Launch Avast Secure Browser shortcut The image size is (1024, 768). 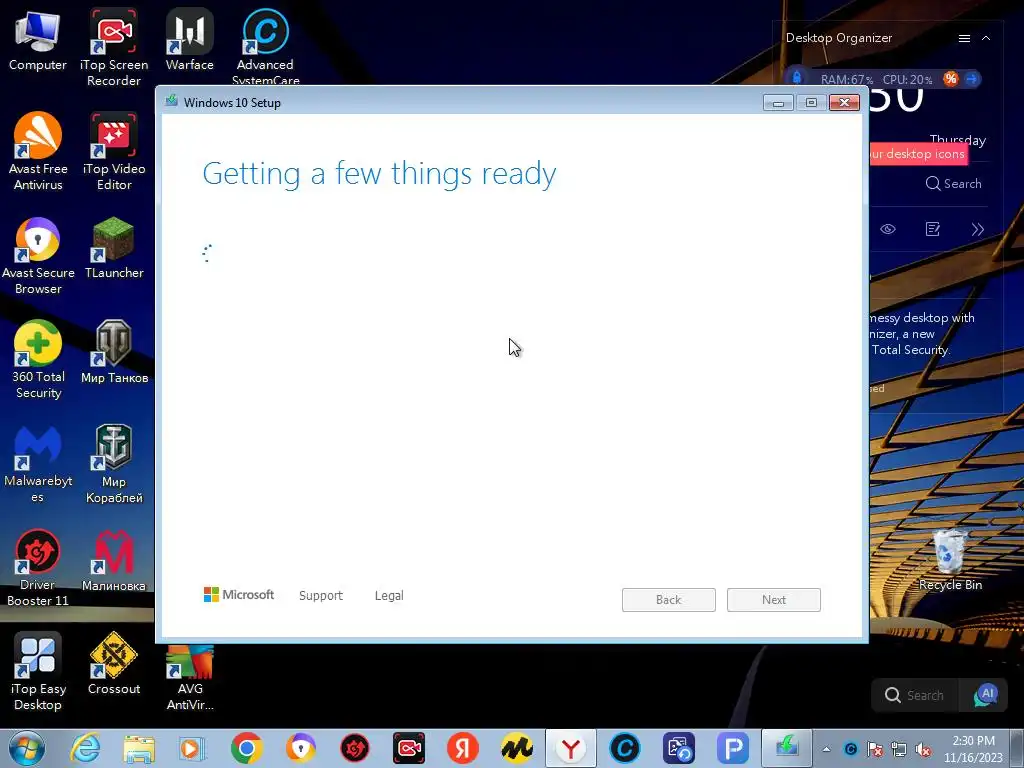click(x=38, y=256)
